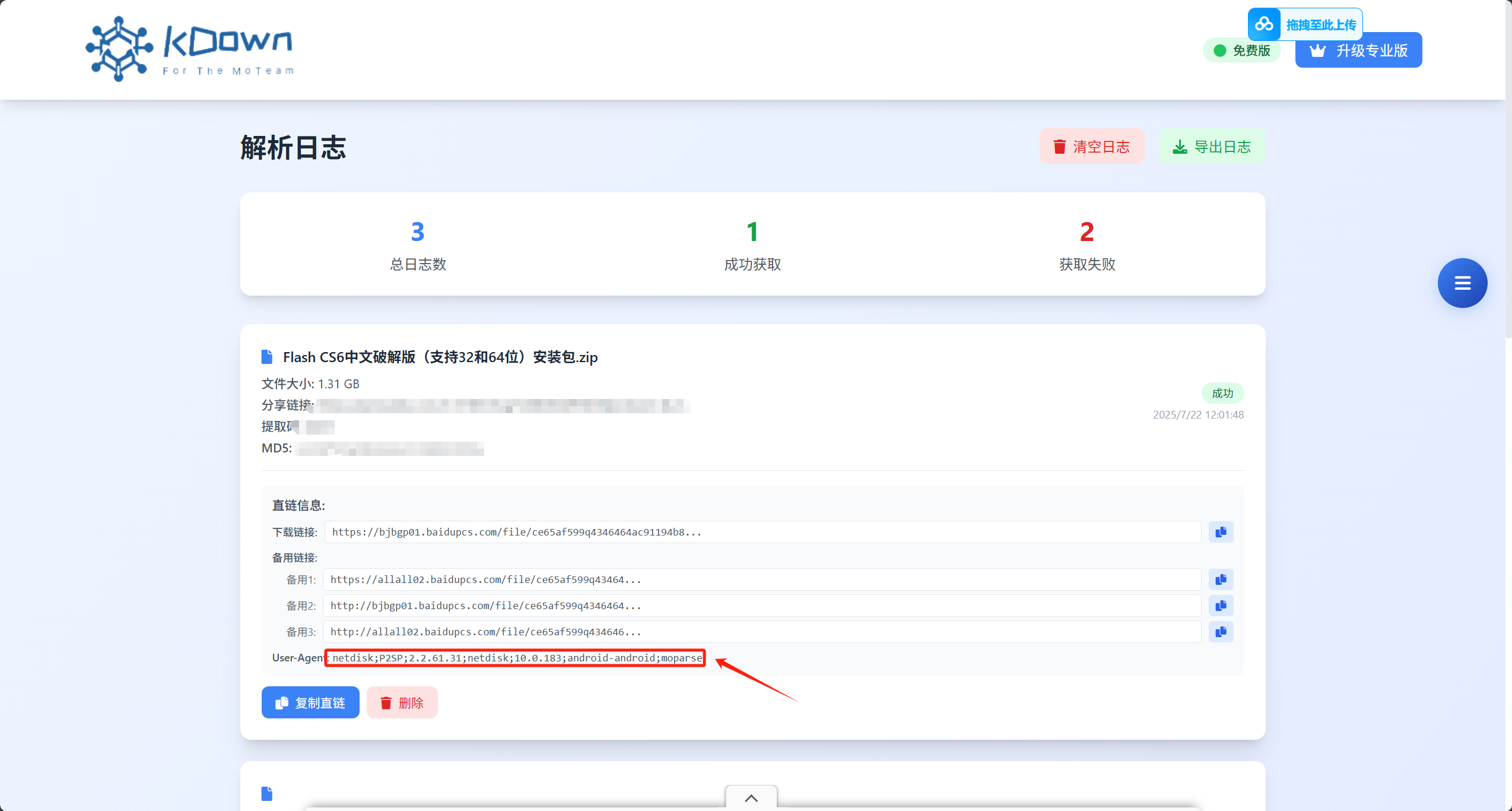Copy backup link 3 (备用3)

[x=1221, y=632]
